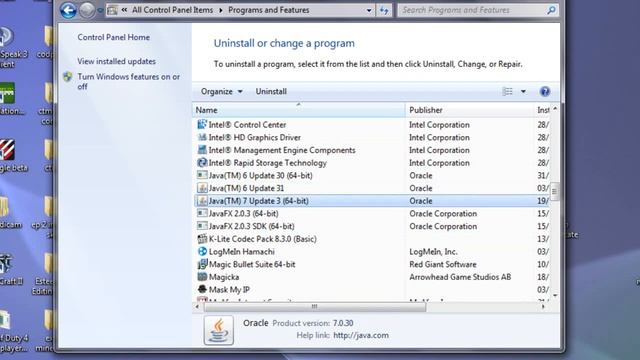Viewport: 640px width, 360px height.
Task: Click the LogMeIn, Inc. publisher cell
Action: (x=433, y=251)
